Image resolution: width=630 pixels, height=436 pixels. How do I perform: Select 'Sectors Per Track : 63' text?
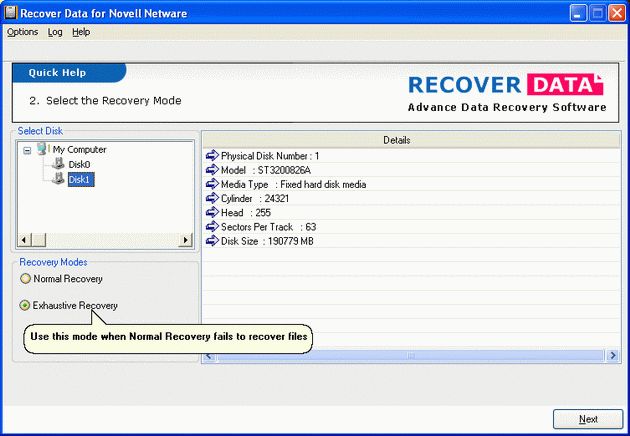[x=268, y=227]
